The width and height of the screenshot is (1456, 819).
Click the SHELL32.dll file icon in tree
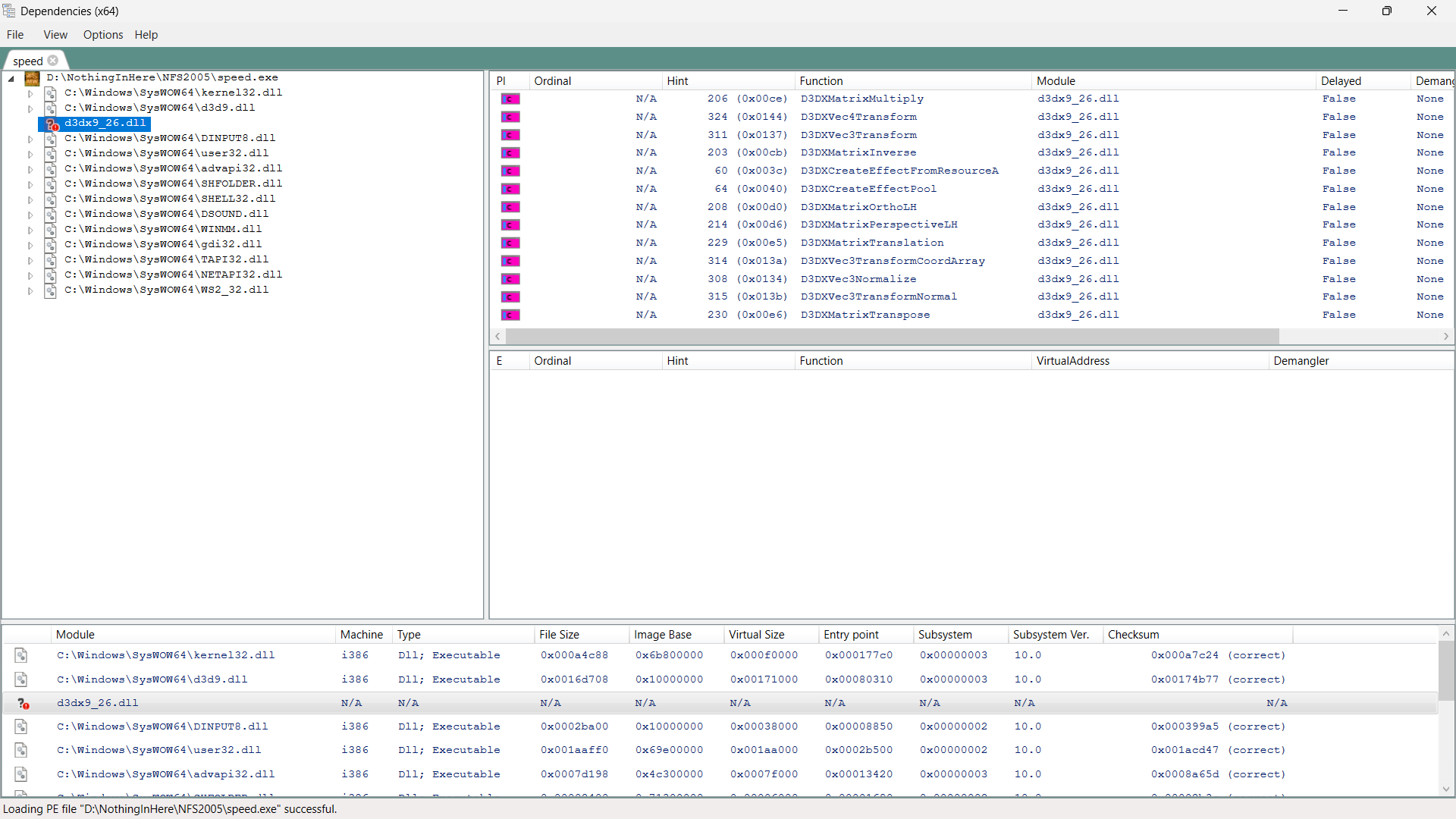click(50, 199)
